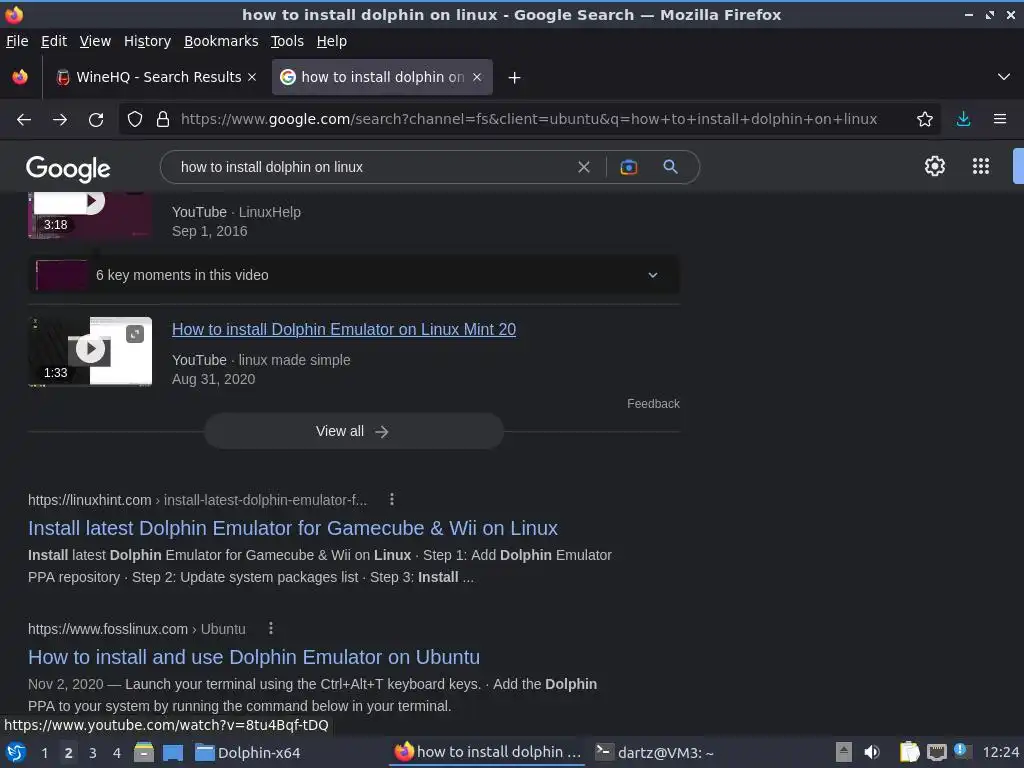Close the how to install dolphin tab

(x=477, y=77)
